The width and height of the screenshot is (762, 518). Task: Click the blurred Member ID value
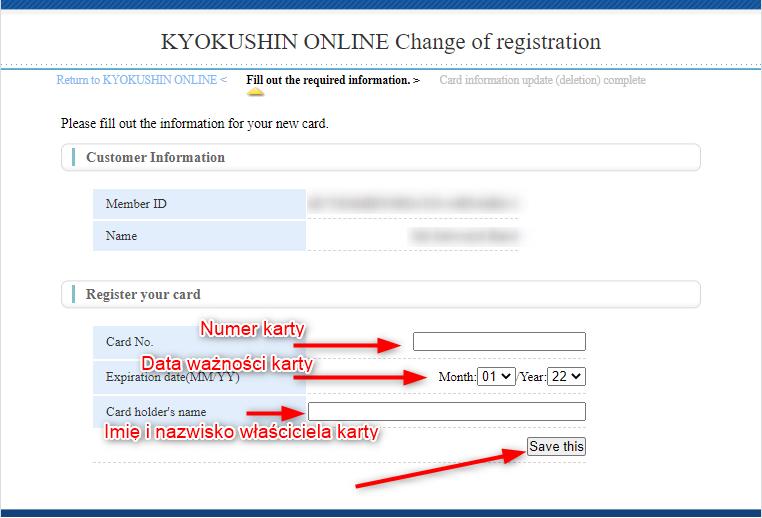tap(413, 203)
